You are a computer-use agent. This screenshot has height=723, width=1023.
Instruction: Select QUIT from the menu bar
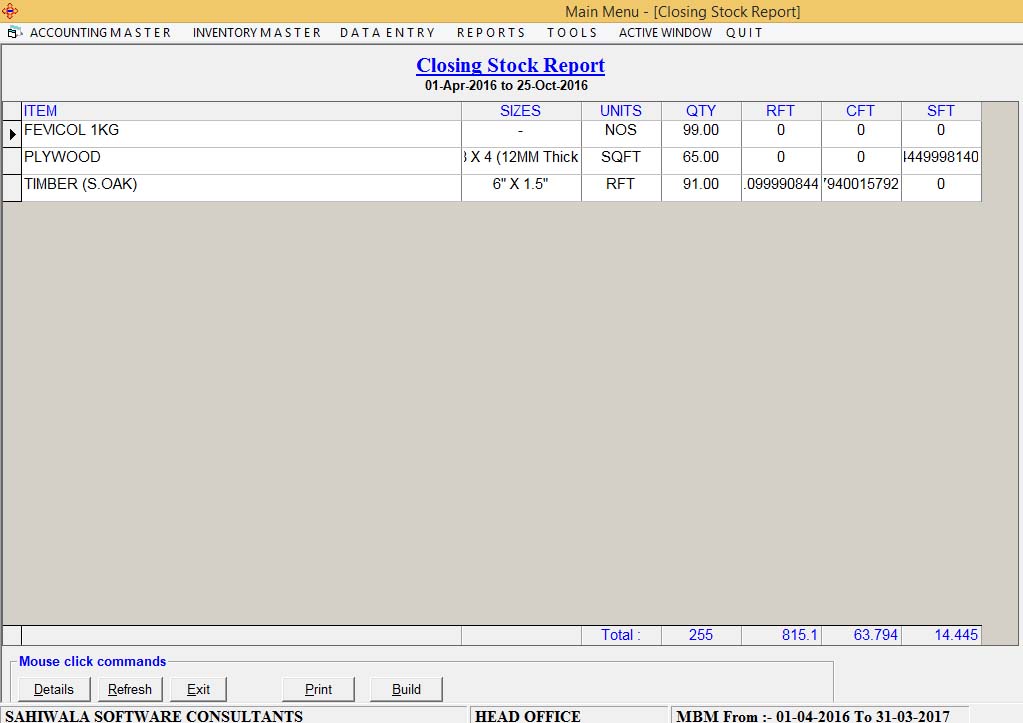click(743, 32)
